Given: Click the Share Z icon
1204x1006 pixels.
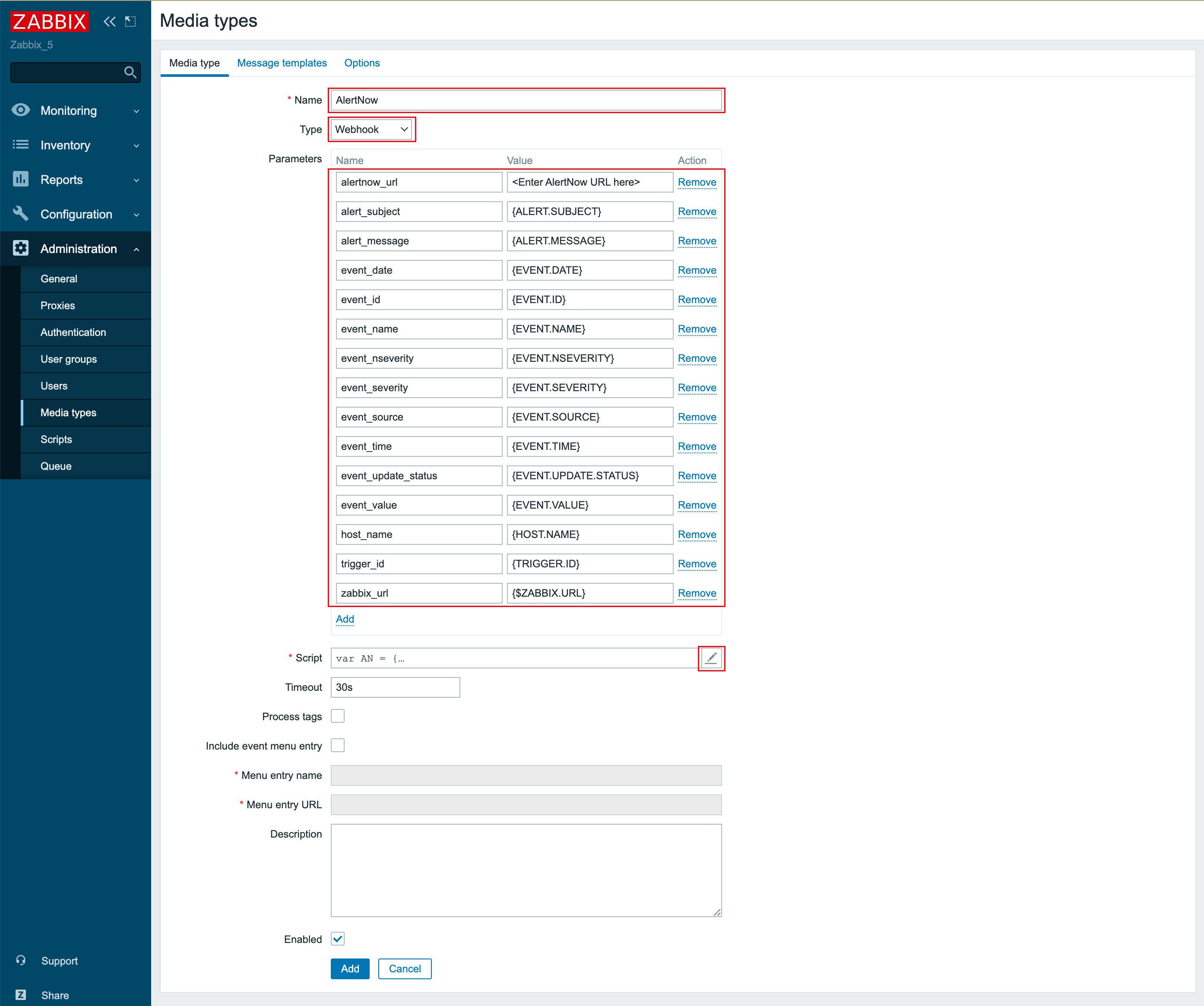Looking at the screenshot, I should 21,995.
